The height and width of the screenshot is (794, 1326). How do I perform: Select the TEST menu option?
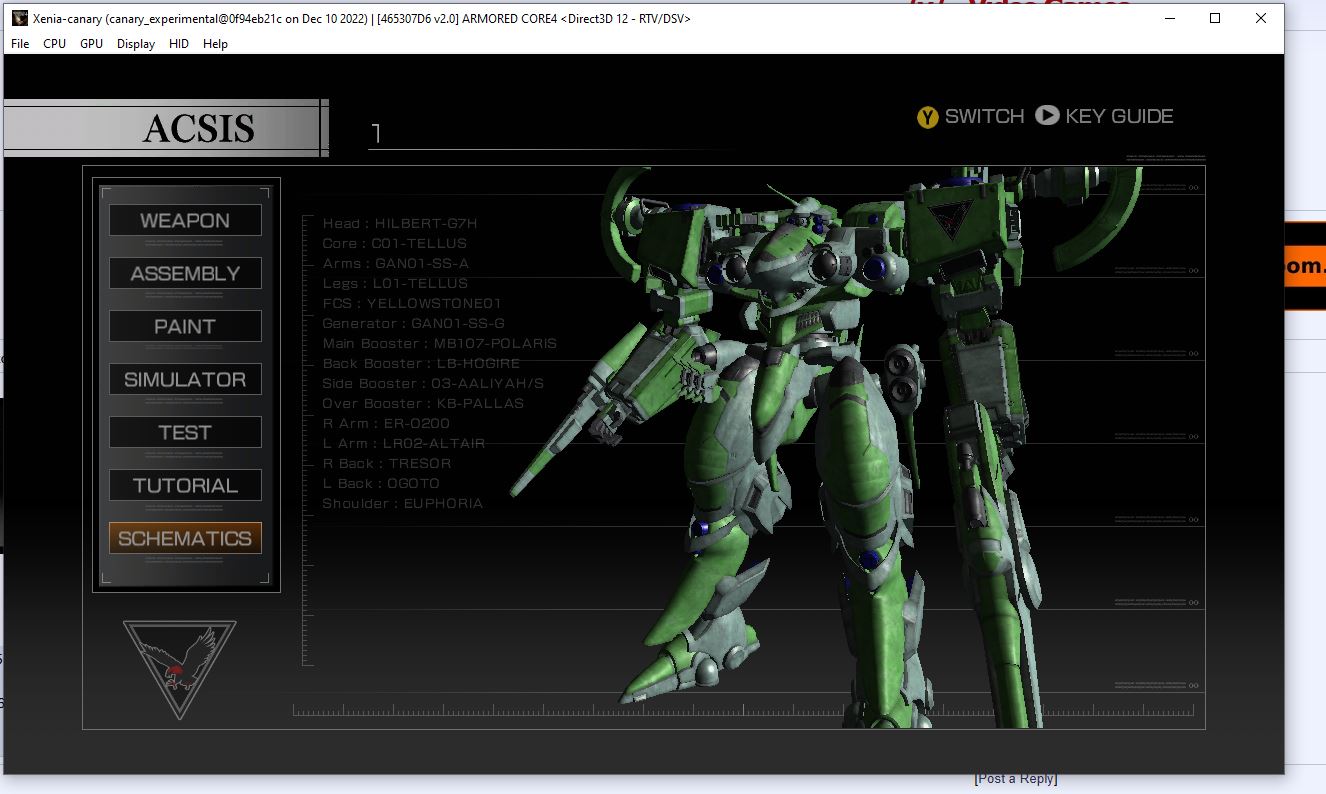(x=185, y=433)
